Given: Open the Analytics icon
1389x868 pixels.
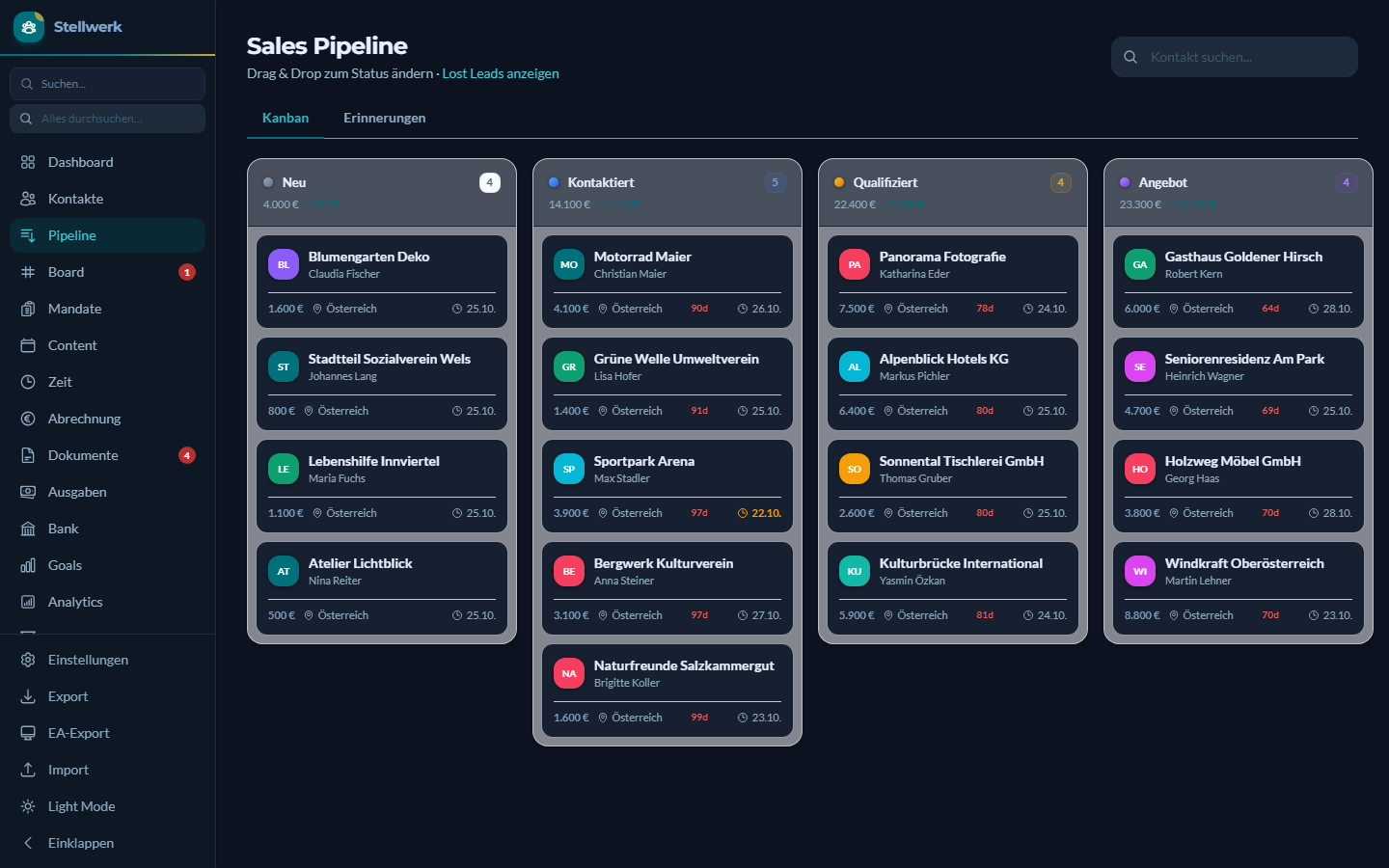Looking at the screenshot, I should click(x=28, y=602).
